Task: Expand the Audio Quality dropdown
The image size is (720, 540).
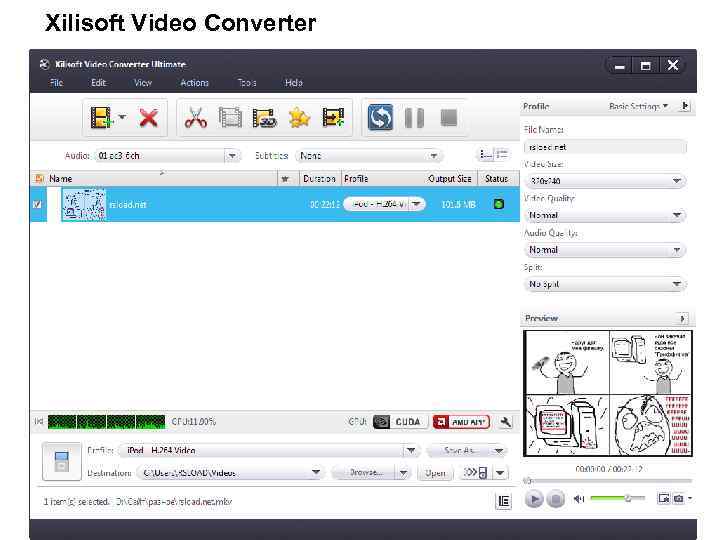Action: point(676,250)
